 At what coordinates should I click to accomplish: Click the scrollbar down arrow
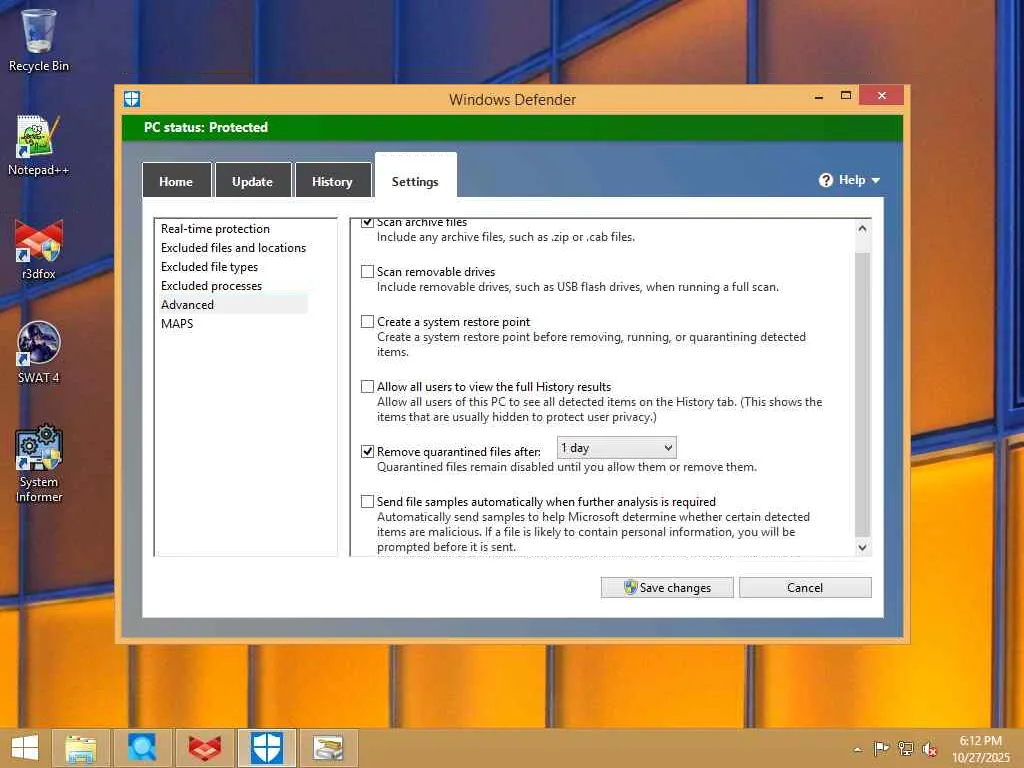pos(862,547)
